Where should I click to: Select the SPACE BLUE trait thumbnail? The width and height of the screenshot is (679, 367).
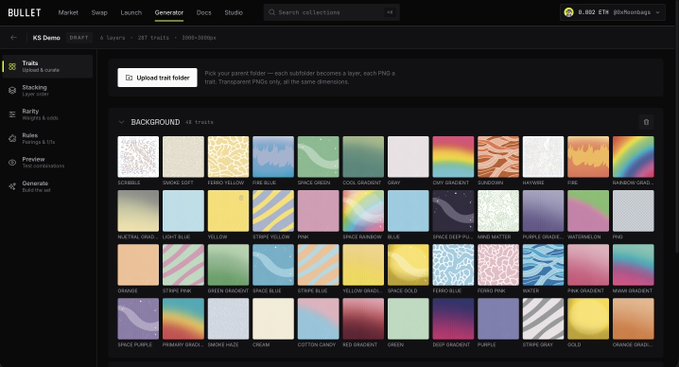point(273,265)
